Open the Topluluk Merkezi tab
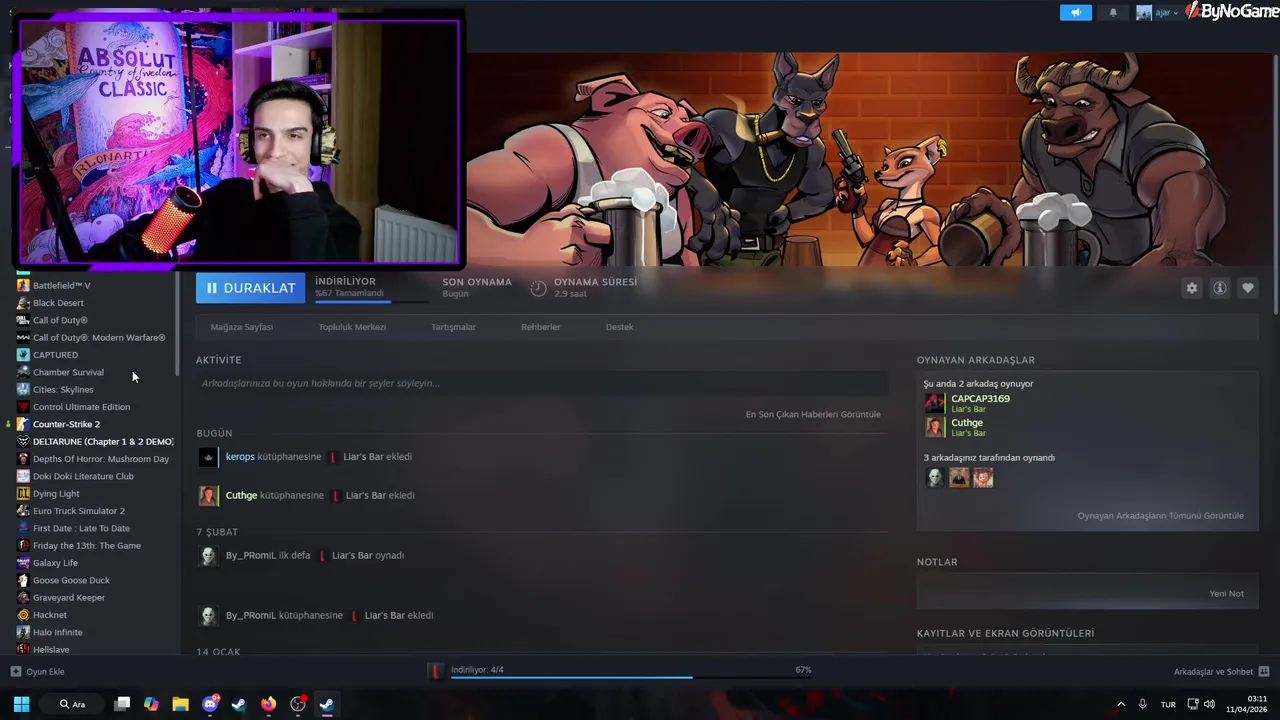 coord(352,327)
